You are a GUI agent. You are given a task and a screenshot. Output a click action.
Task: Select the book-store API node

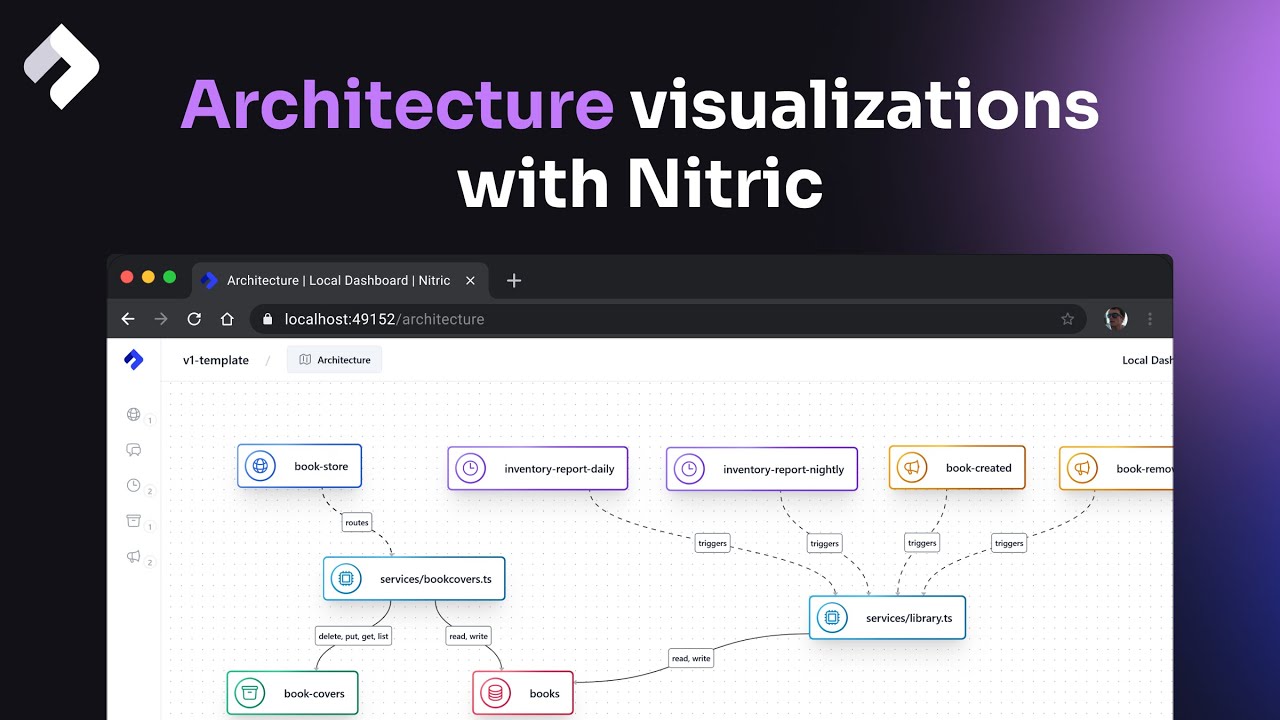point(299,466)
